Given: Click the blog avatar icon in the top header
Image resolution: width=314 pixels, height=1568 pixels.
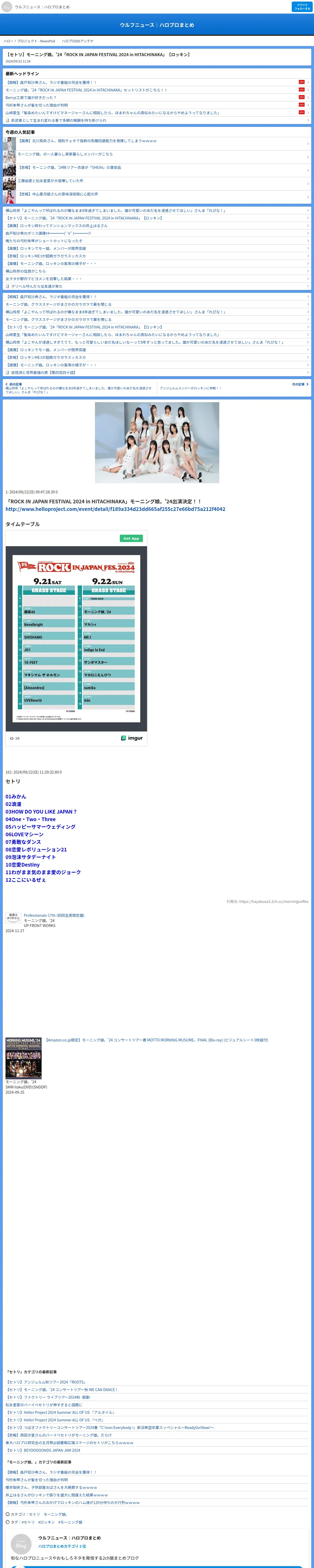Looking at the screenshot, I should point(7,7).
